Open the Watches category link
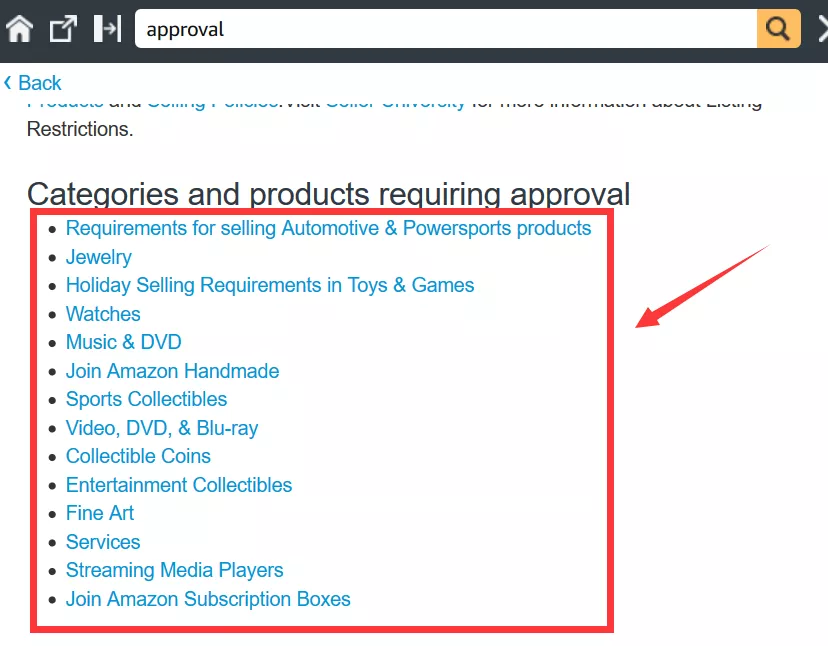The width and height of the screenshot is (828, 646). [103, 314]
